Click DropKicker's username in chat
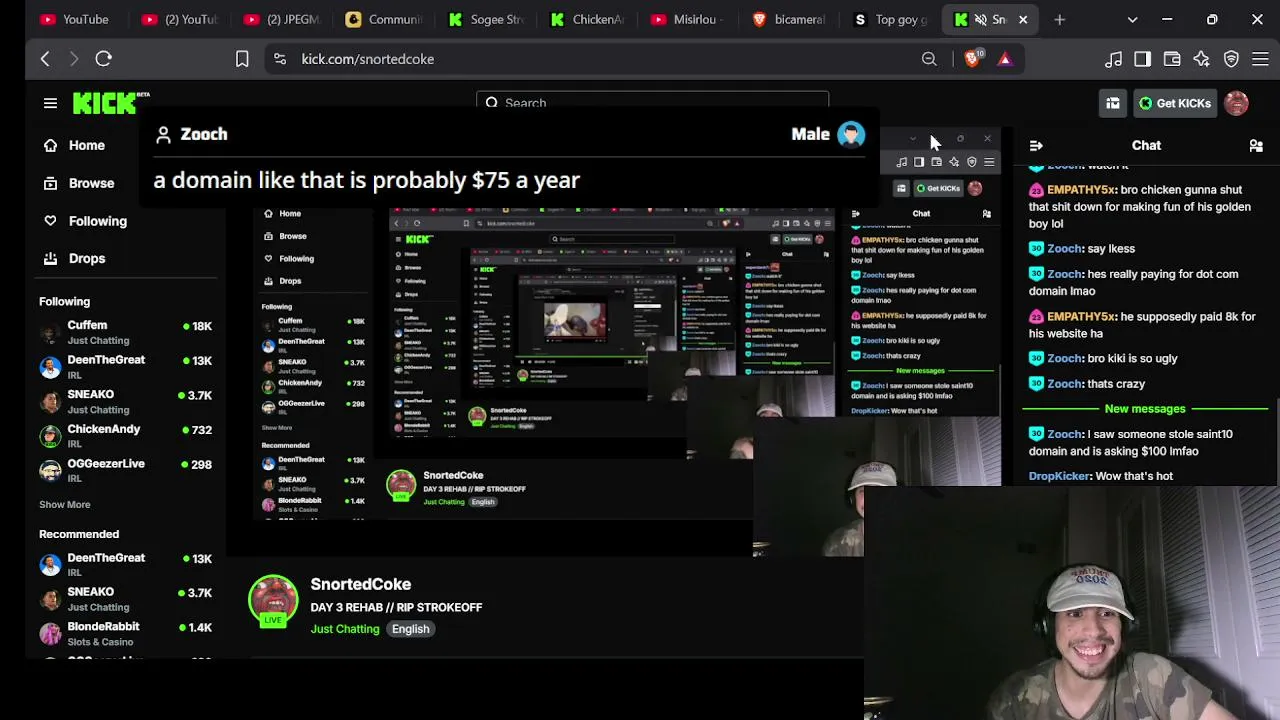1280x720 pixels. click(1059, 476)
